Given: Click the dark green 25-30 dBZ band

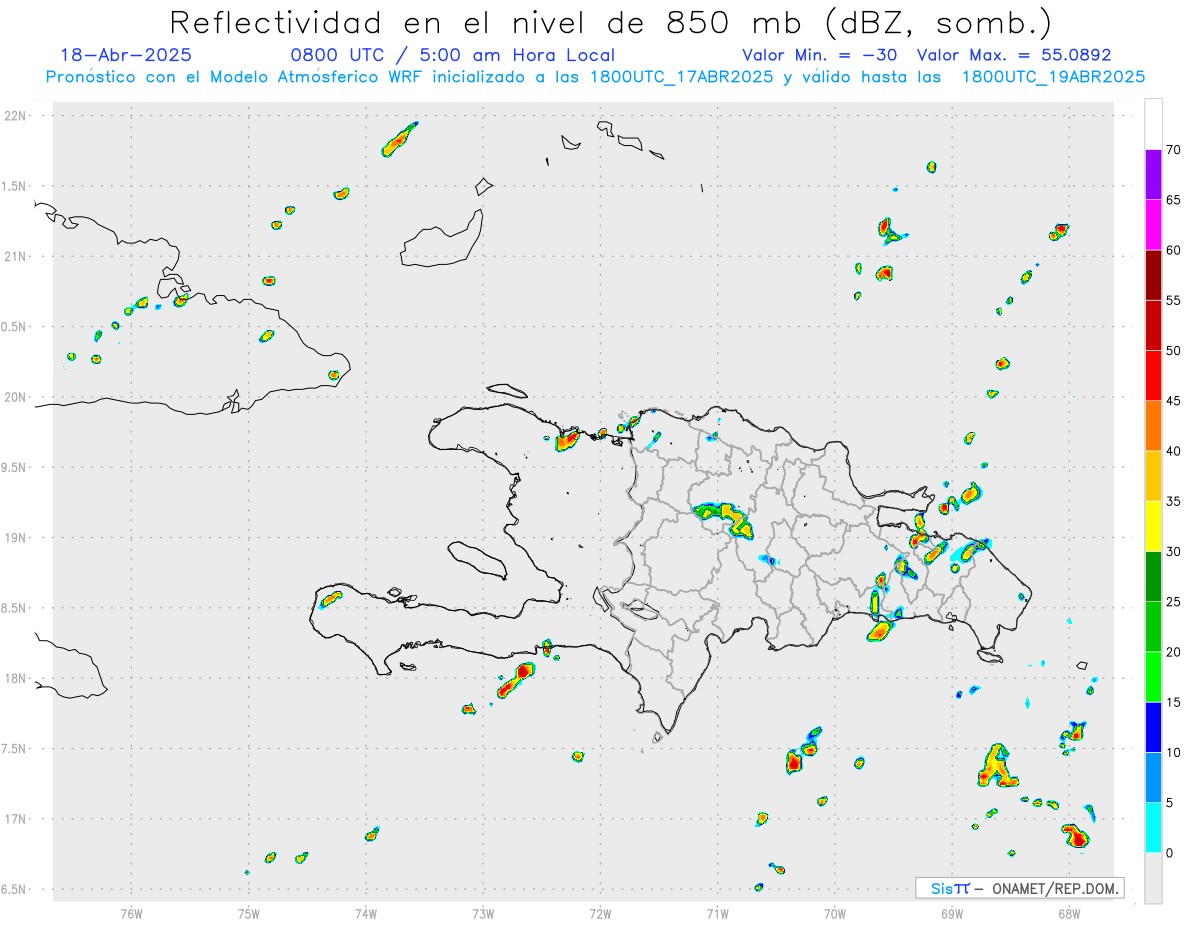Looking at the screenshot, I should pyautogui.click(x=1153, y=577).
